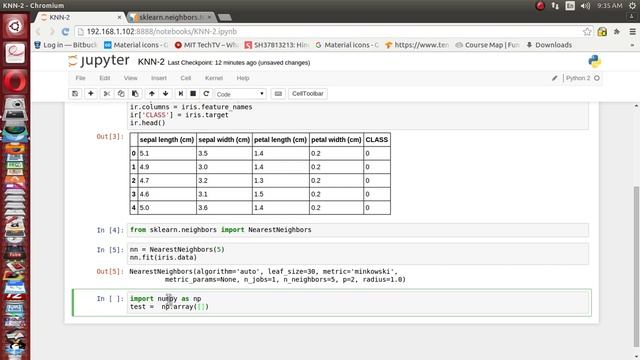Screen dimensions: 640x360
Task: Click the clock showing 9:35 AM
Action: (x=609, y=6)
